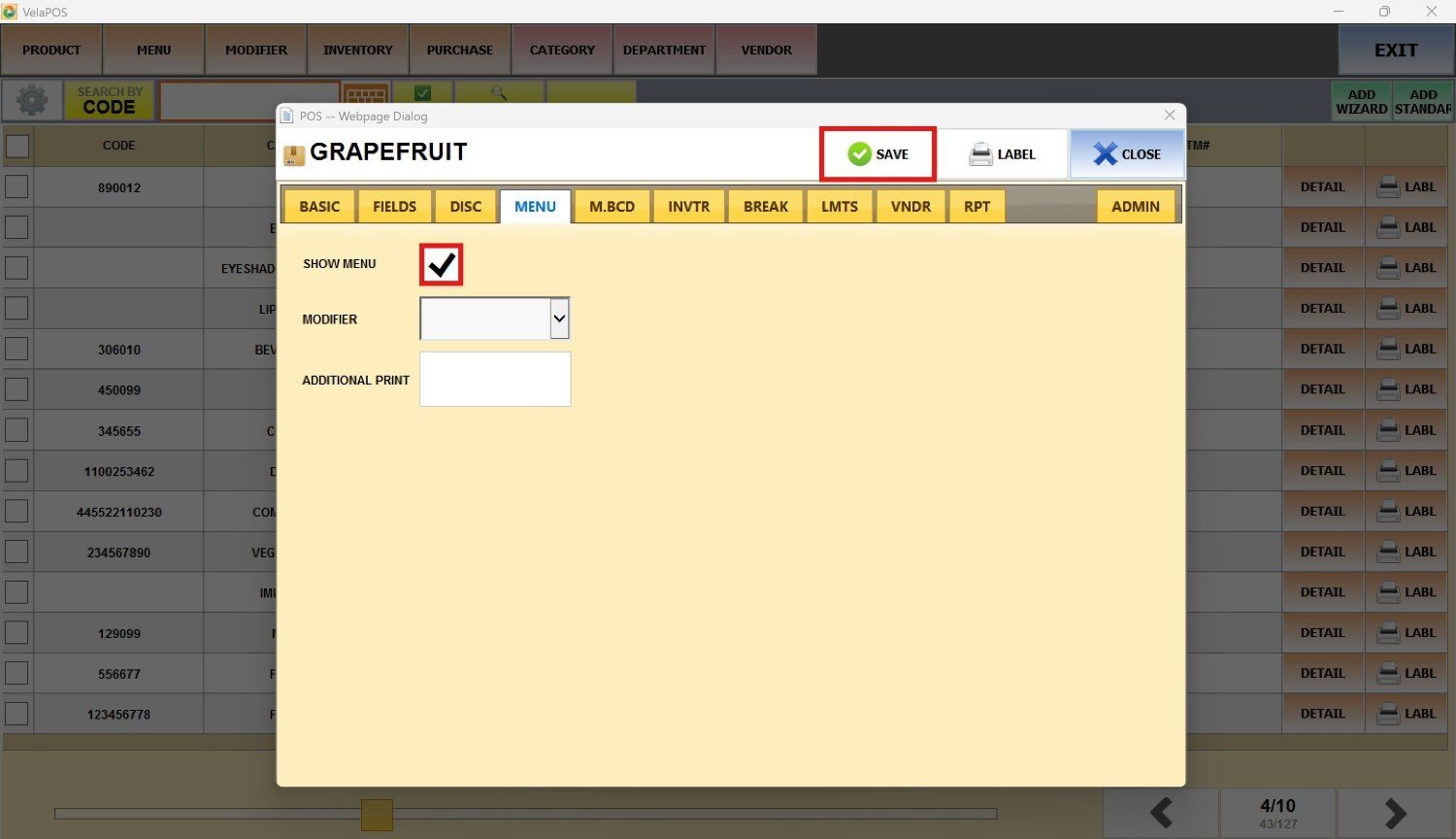Save the GRAPEFRUIT product changes
The image size is (1456, 839).
click(878, 154)
